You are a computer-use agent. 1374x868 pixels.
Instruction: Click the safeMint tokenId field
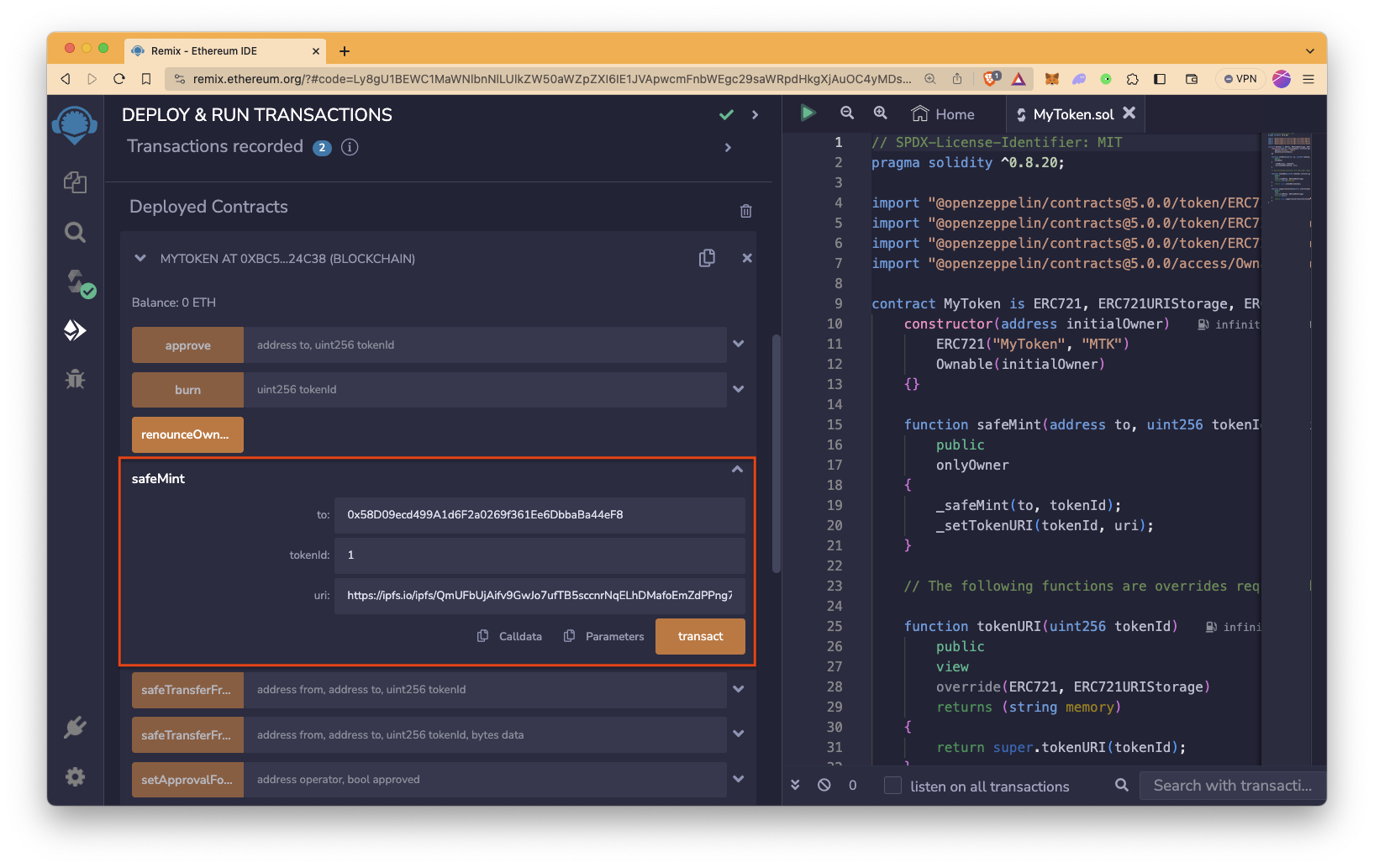click(x=540, y=555)
